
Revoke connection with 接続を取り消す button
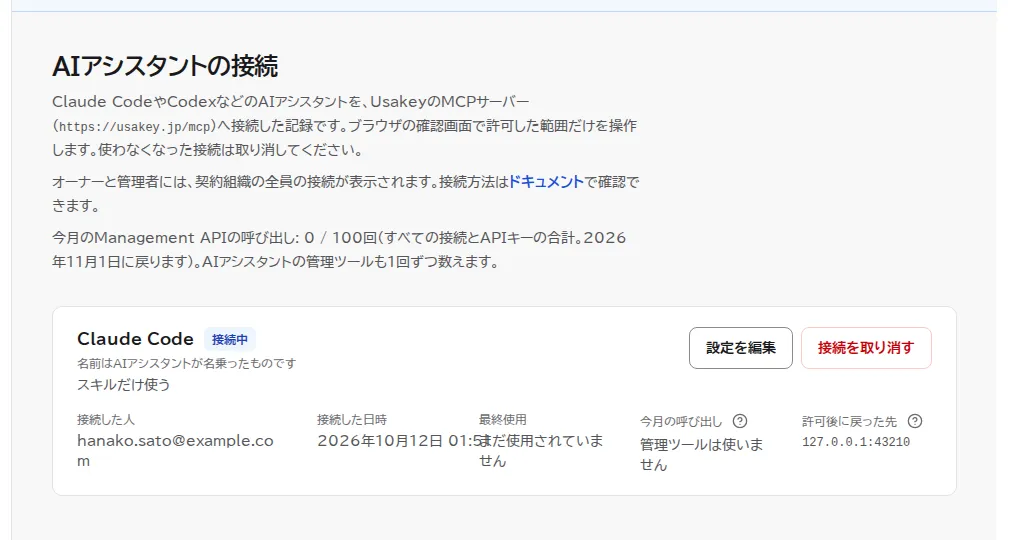tap(866, 348)
